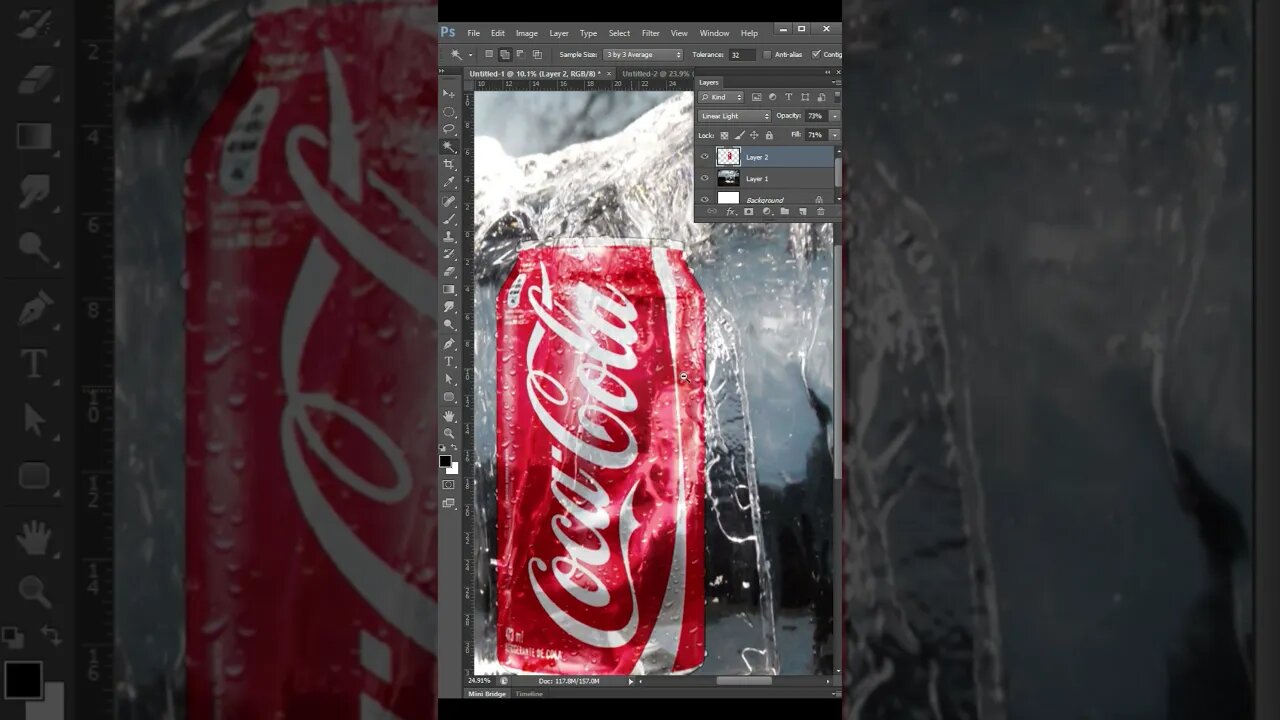This screenshot has width=1280, height=720.
Task: Select the Magic Wand tool in toolbox
Action: [449, 146]
